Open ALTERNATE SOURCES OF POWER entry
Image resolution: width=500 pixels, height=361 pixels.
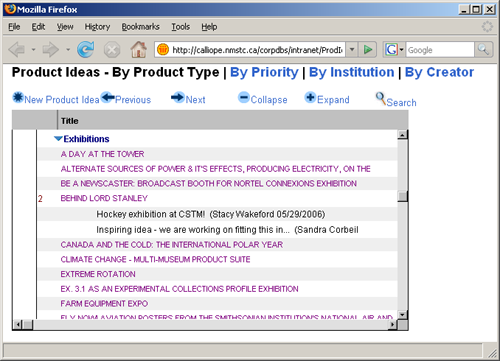click(215, 169)
